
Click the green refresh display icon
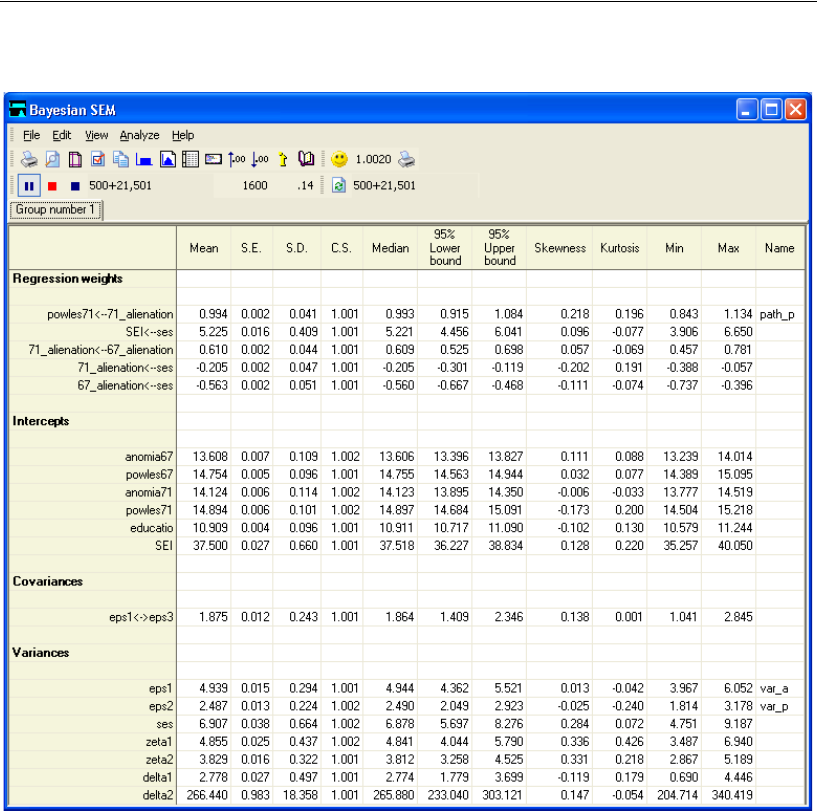(x=338, y=186)
